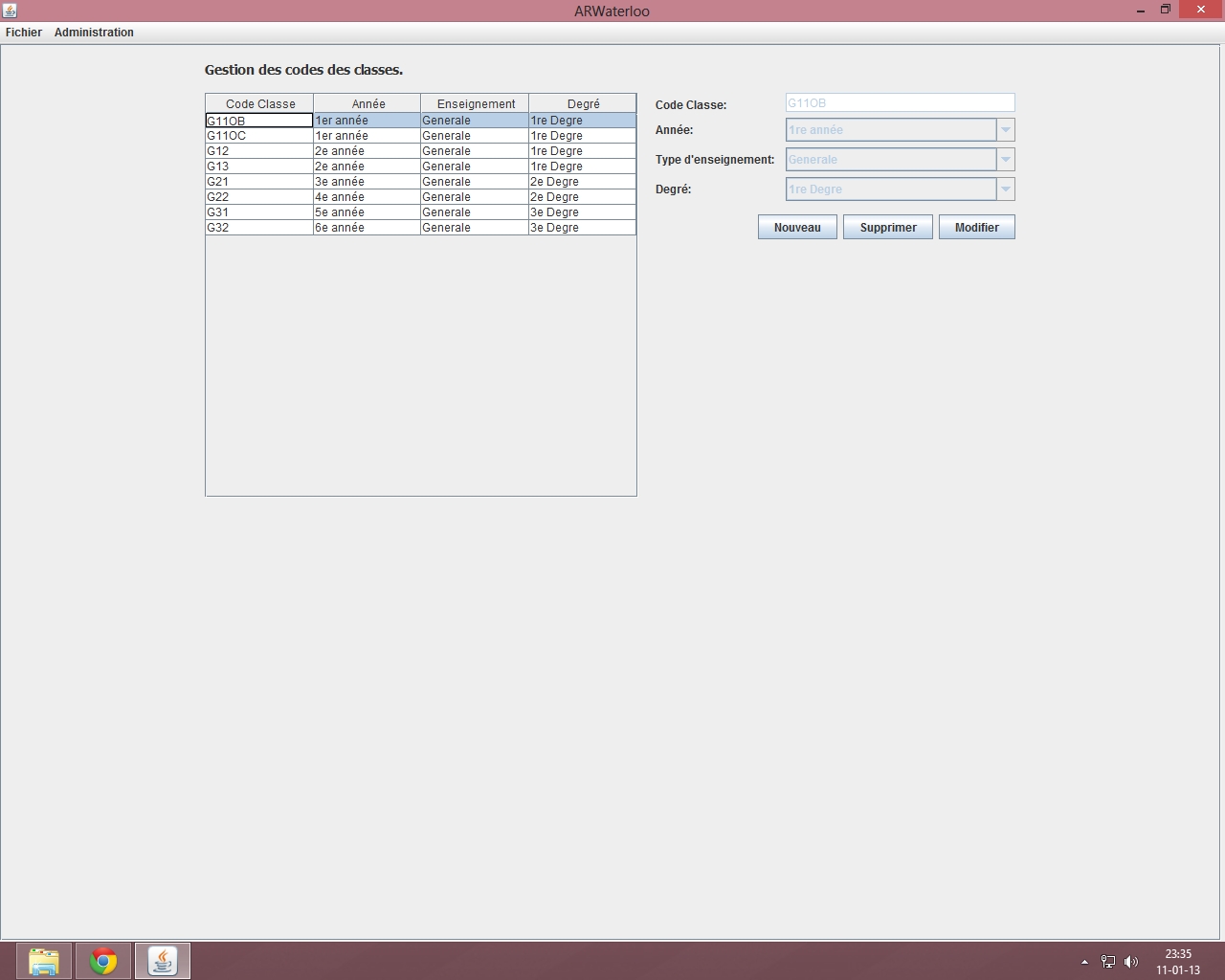
Task: Select the G11OC row in the table
Action: 258,136
